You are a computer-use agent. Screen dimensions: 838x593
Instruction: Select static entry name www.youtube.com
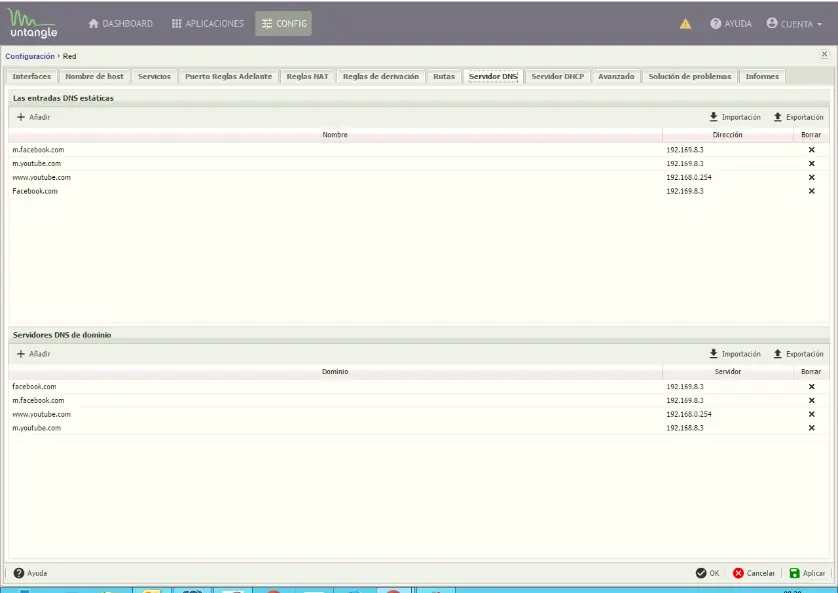(x=41, y=177)
